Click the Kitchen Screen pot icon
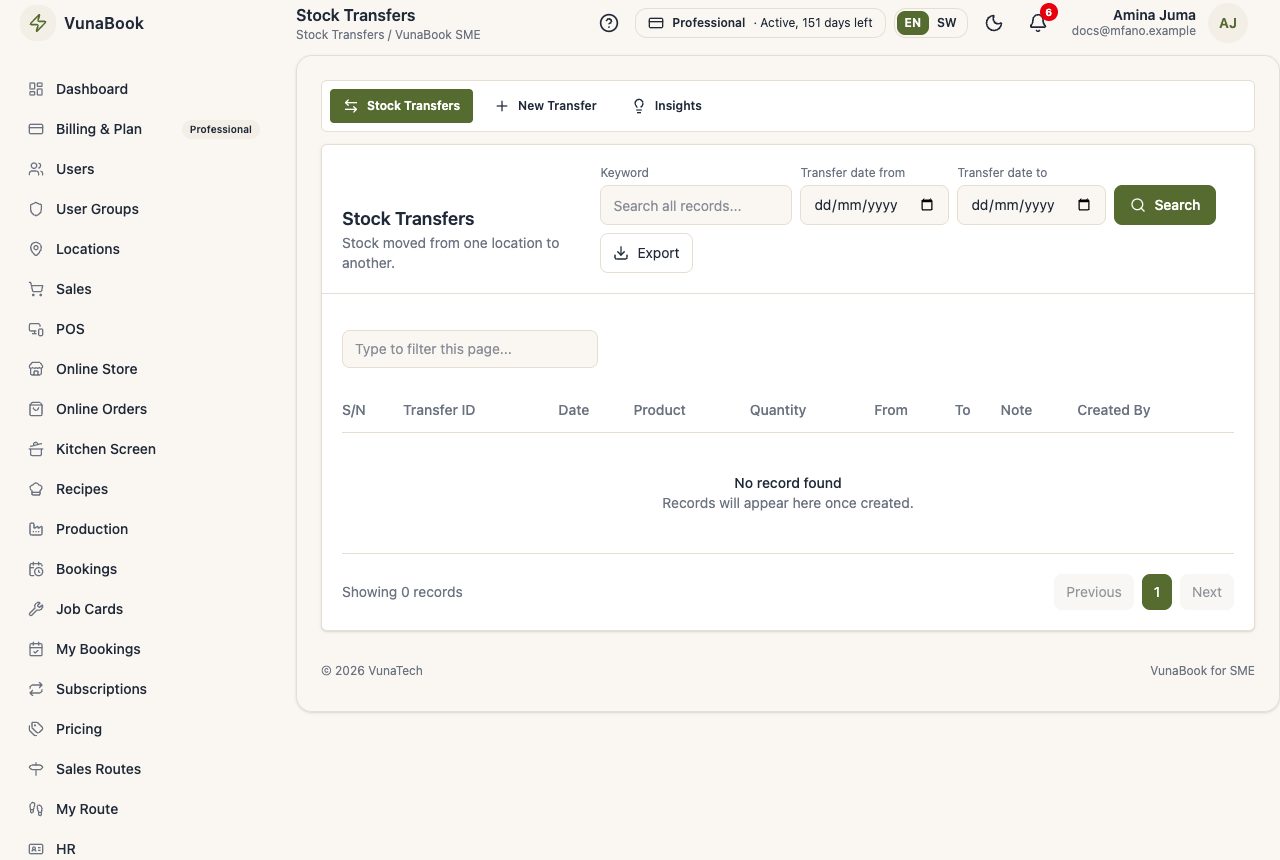Viewport: 1280px width, 860px height. coord(36,449)
